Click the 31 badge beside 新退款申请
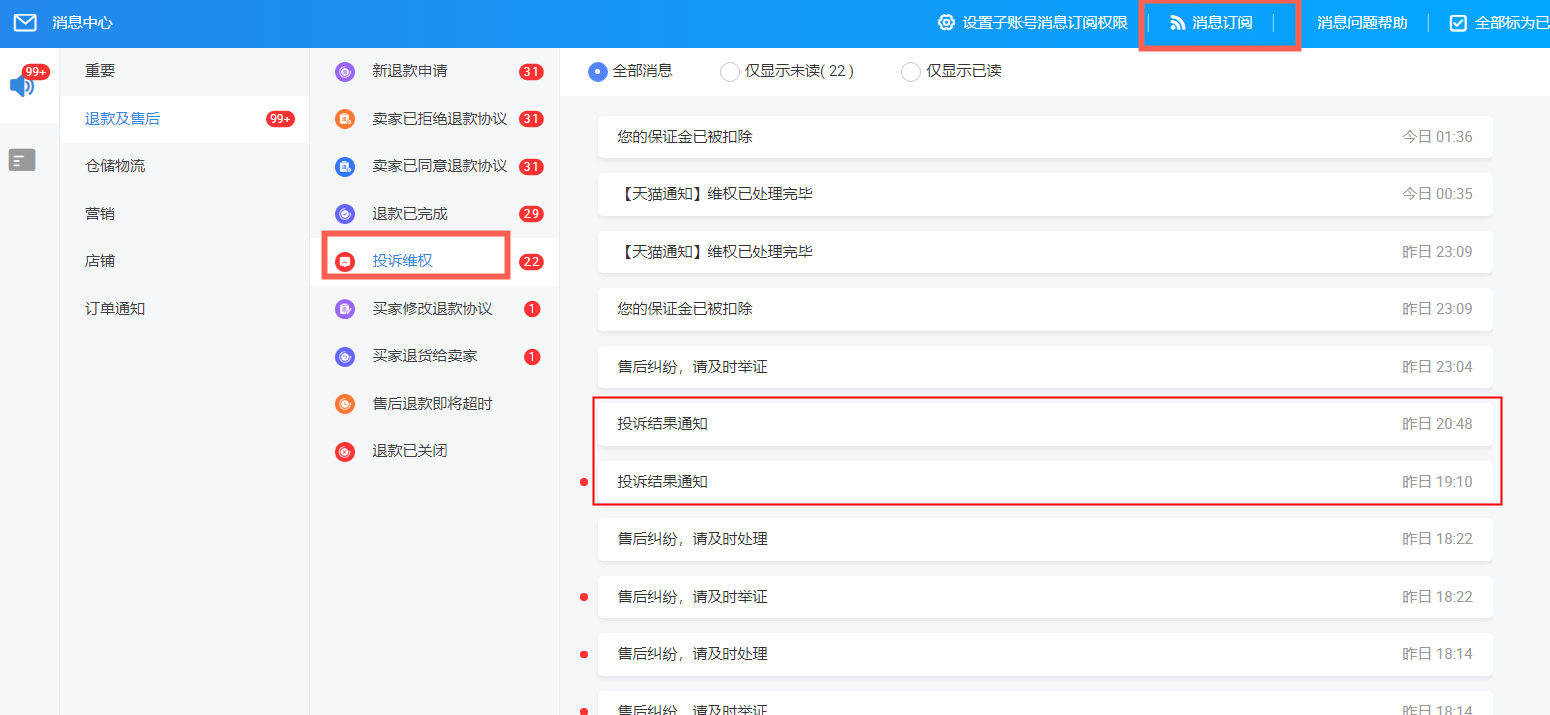Image resolution: width=1550 pixels, height=715 pixels. coord(531,72)
